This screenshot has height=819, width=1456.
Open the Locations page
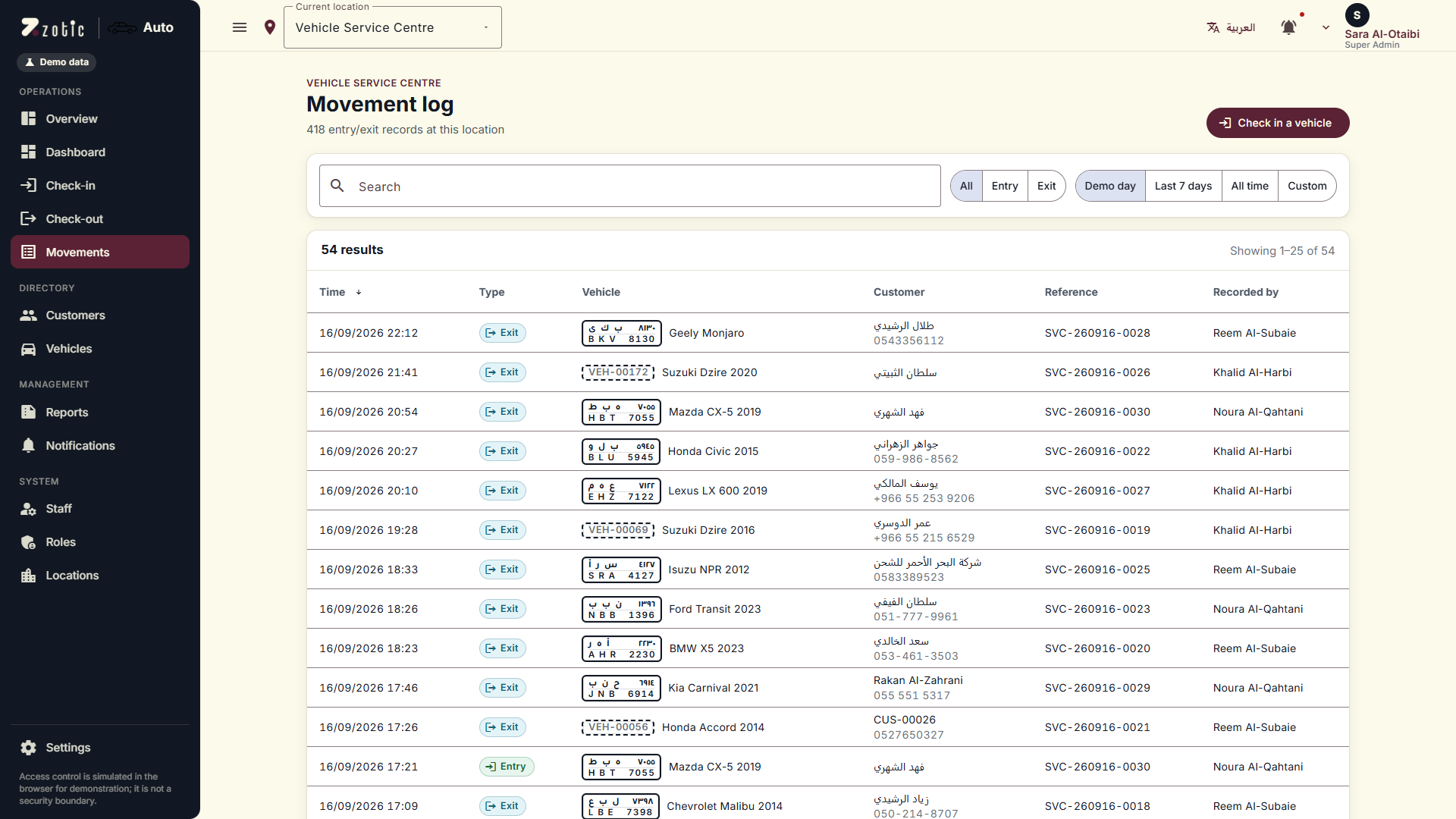pyautogui.click(x=100, y=575)
